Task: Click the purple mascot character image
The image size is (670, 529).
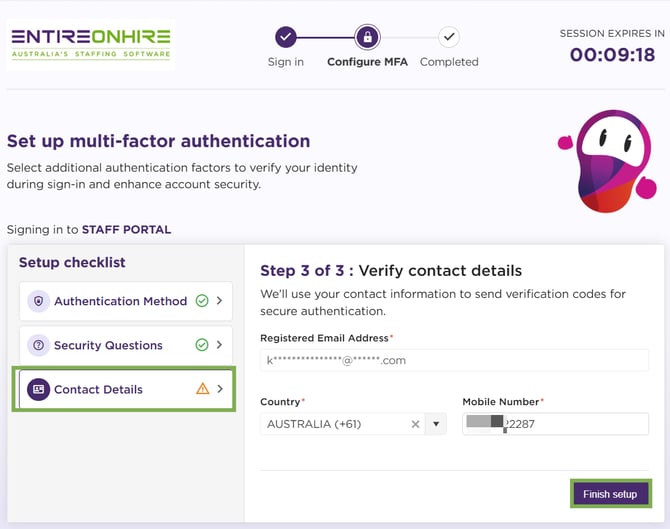Action: tap(605, 160)
